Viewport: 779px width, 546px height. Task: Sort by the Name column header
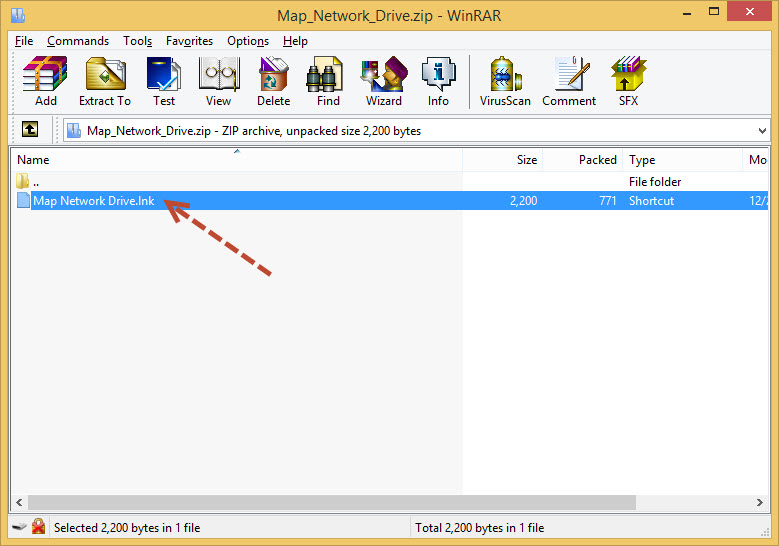tap(236, 159)
